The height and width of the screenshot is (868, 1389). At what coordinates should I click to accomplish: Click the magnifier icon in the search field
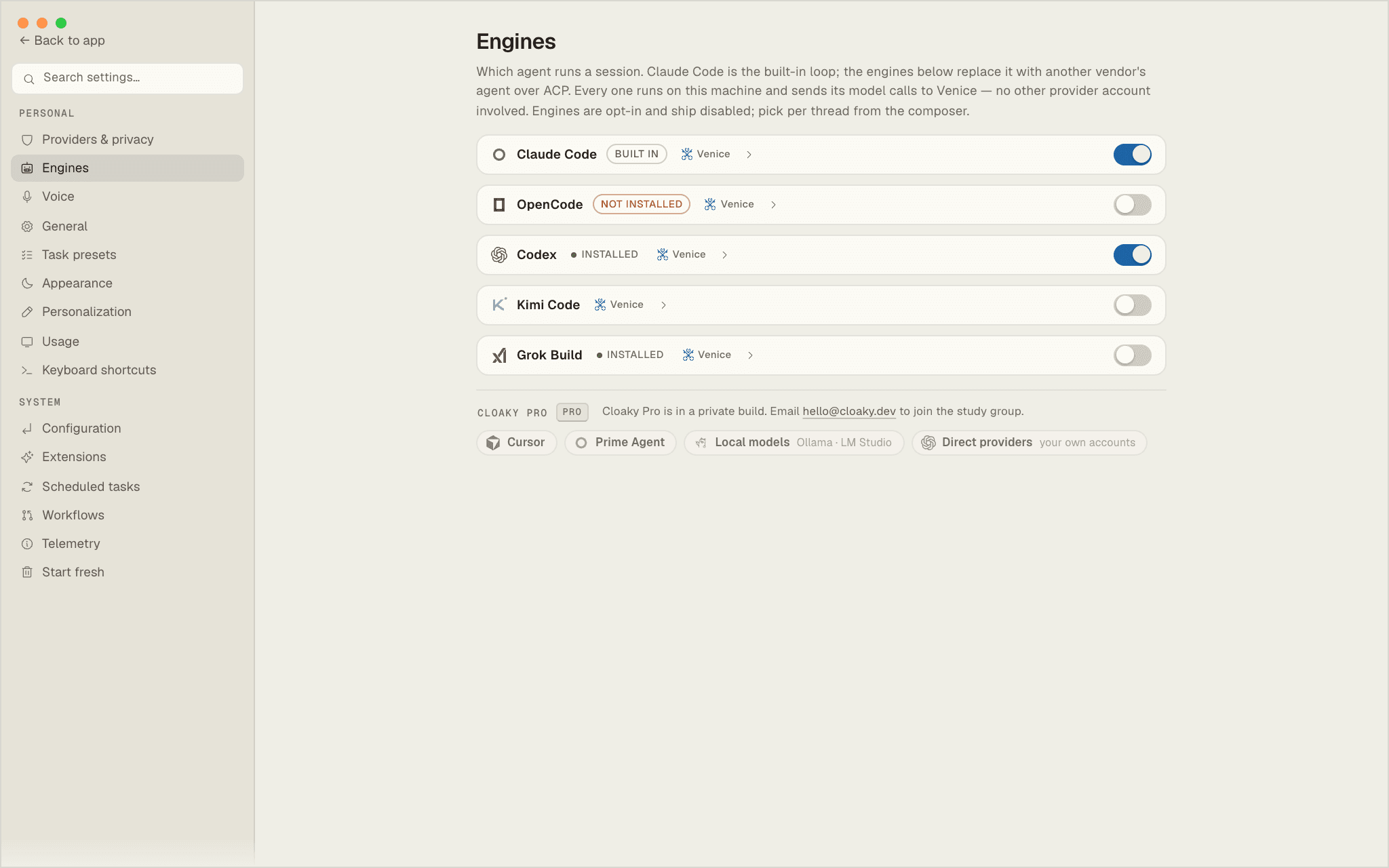pyautogui.click(x=28, y=79)
